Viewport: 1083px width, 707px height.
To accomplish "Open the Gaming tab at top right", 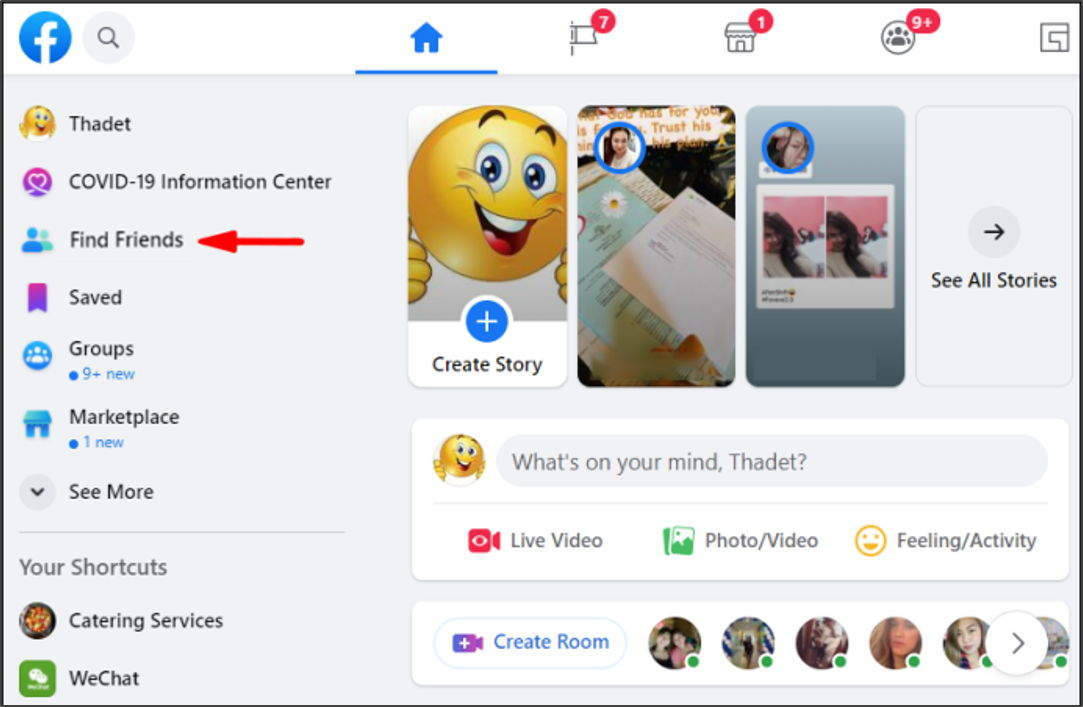I will tap(1055, 38).
